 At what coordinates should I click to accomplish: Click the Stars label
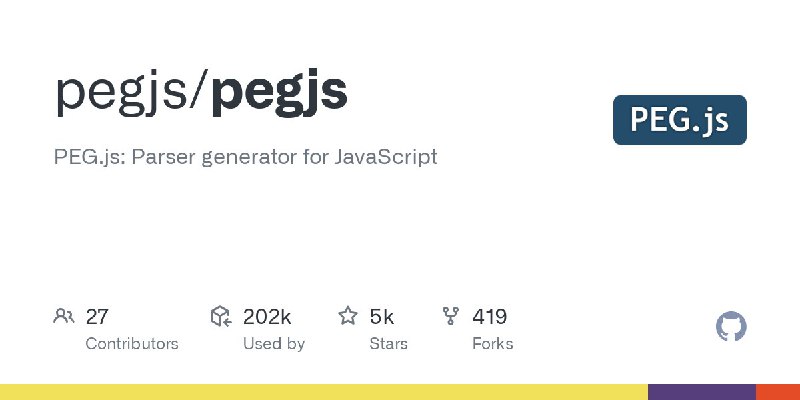point(389,344)
